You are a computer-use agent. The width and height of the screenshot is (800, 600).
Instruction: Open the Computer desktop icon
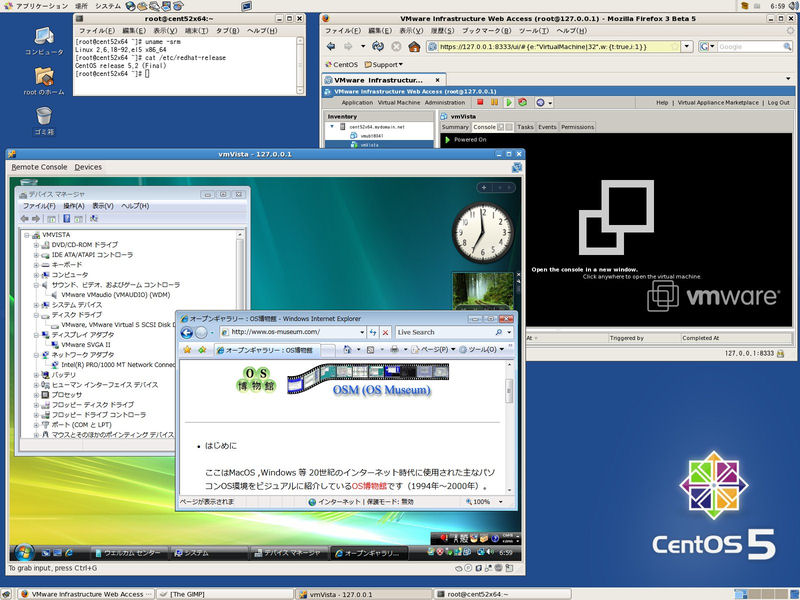(44, 41)
